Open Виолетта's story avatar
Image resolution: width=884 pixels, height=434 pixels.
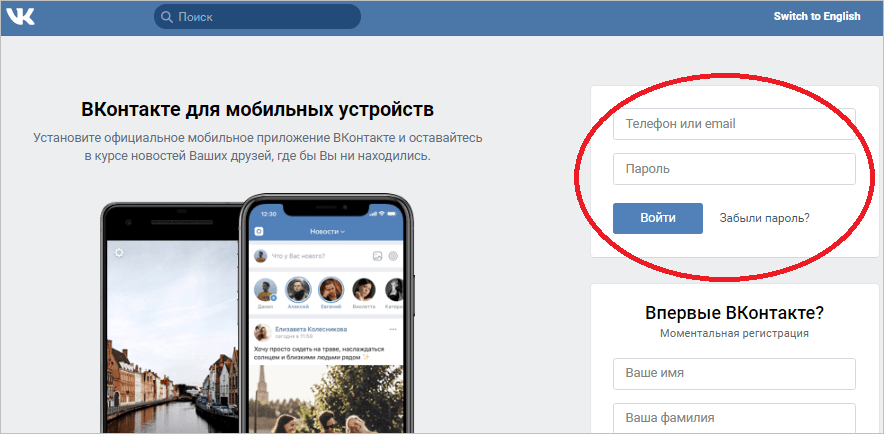tap(364, 290)
